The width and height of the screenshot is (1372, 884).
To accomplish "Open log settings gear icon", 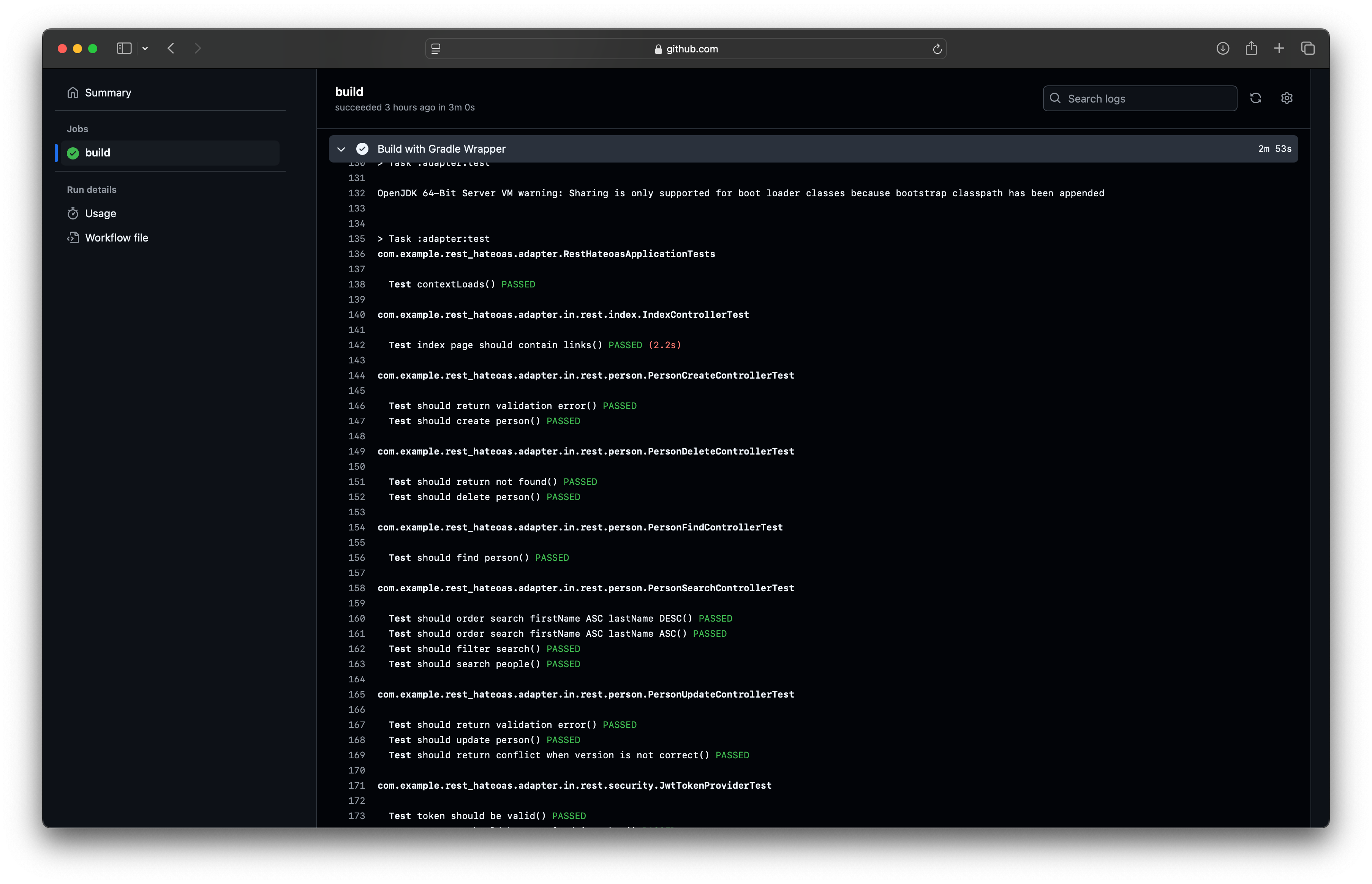I will pyautogui.click(x=1287, y=98).
